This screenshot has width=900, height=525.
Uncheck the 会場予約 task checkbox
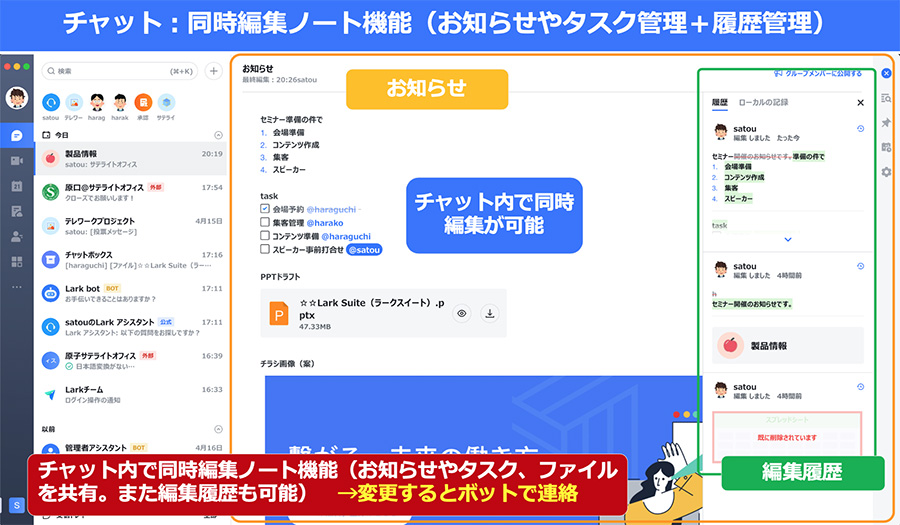click(265, 209)
